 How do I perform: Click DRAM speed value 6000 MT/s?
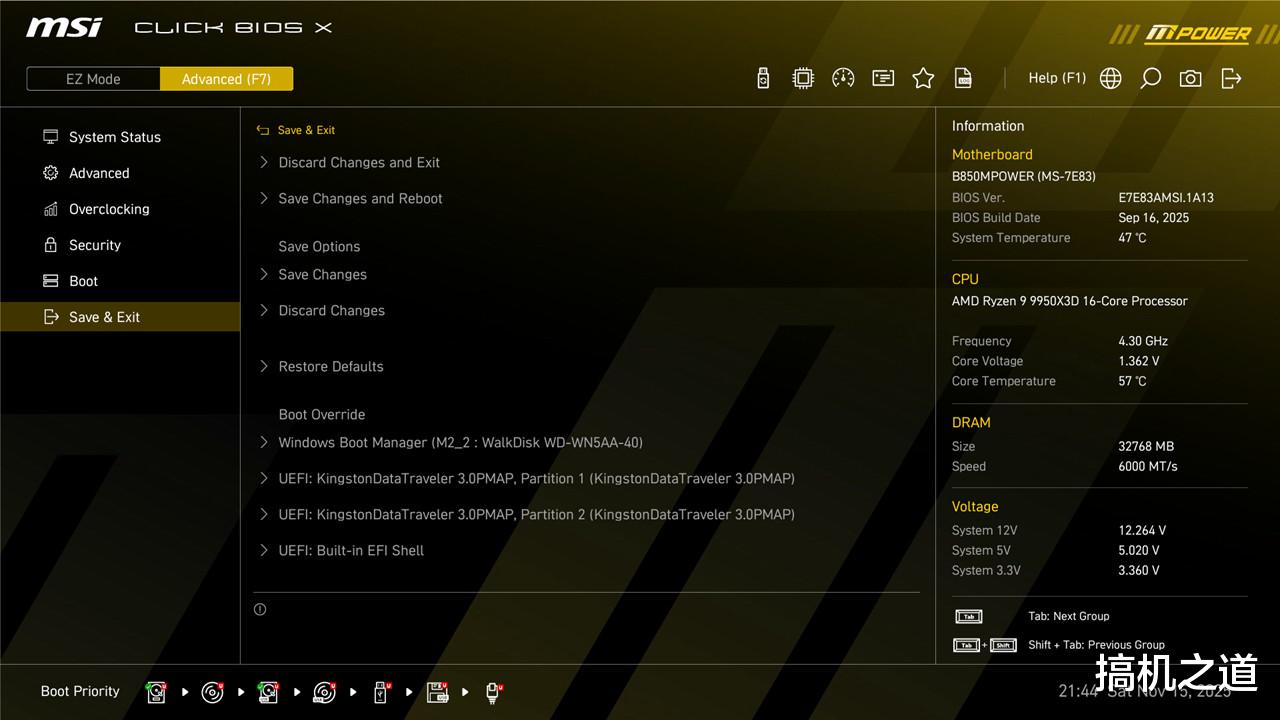(x=1148, y=466)
